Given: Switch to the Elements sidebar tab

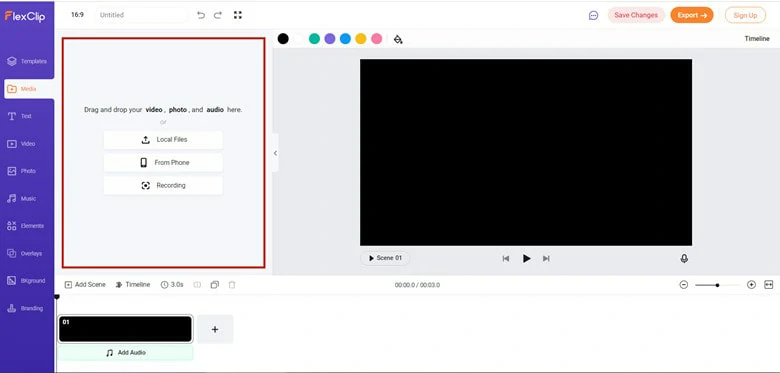Looking at the screenshot, I should (x=26, y=226).
